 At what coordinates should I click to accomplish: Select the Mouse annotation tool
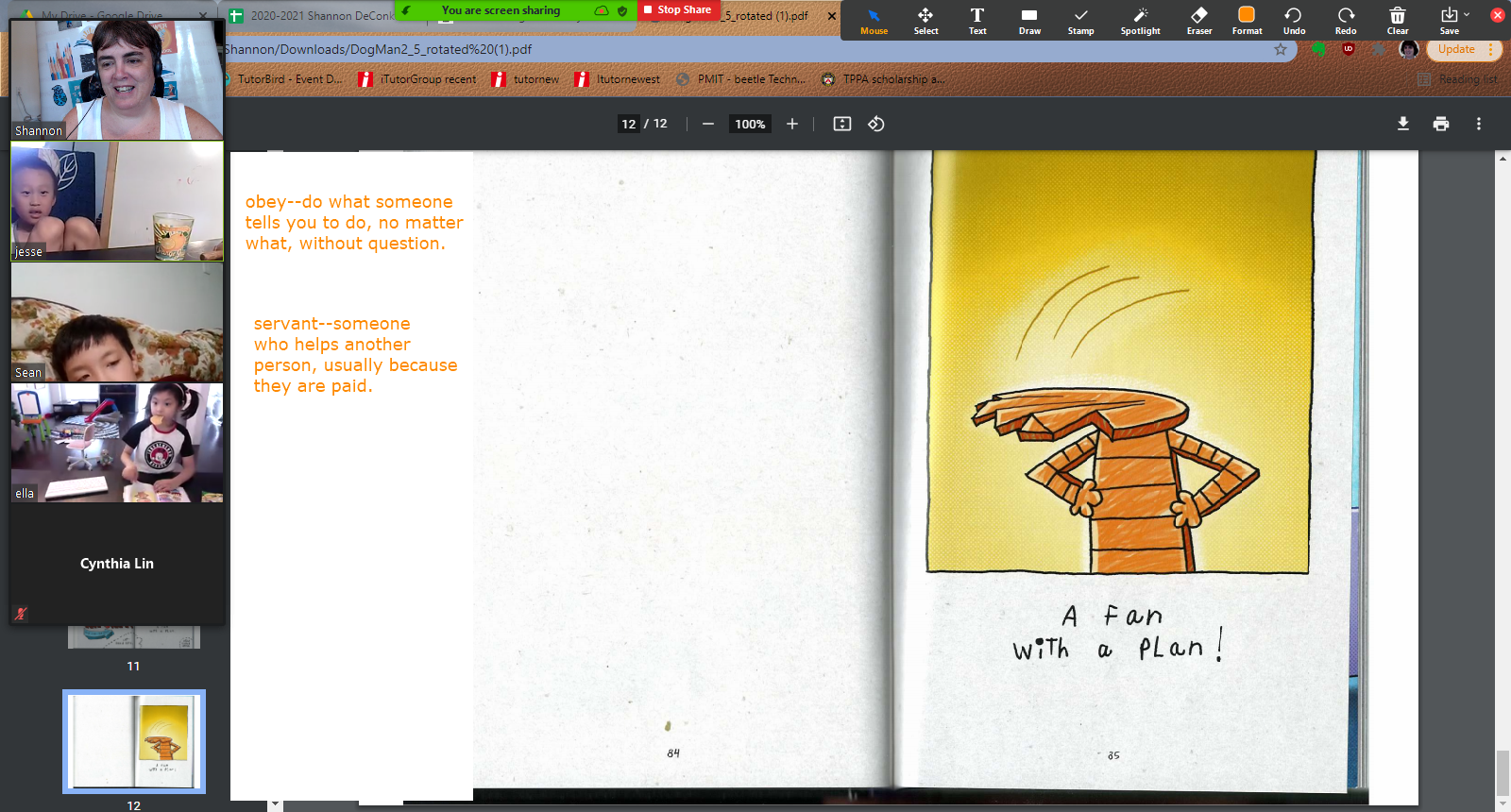pyautogui.click(x=874, y=21)
